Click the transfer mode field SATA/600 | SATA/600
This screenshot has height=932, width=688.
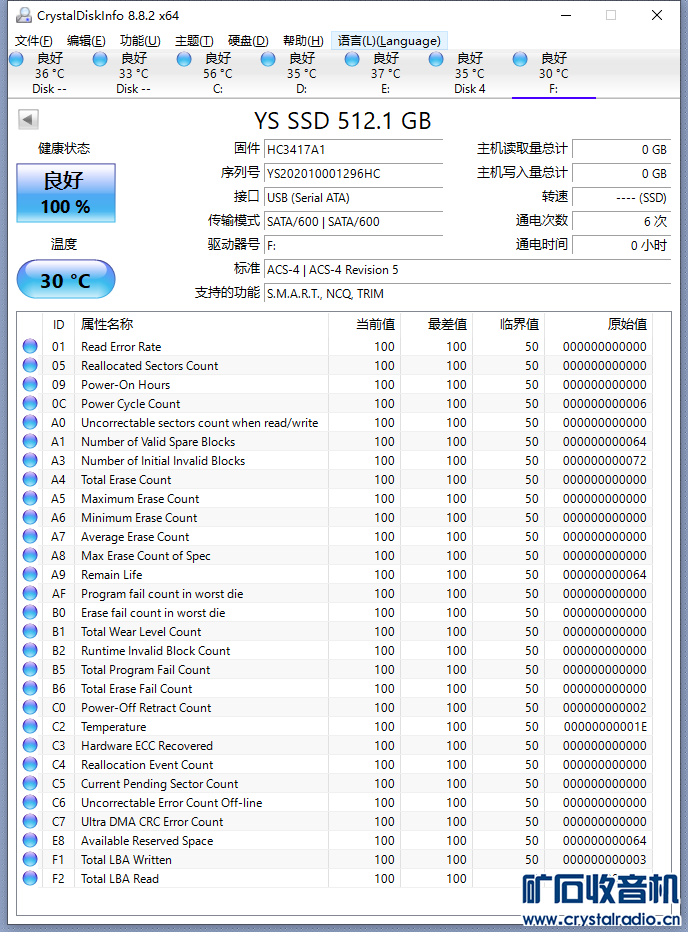coord(353,222)
